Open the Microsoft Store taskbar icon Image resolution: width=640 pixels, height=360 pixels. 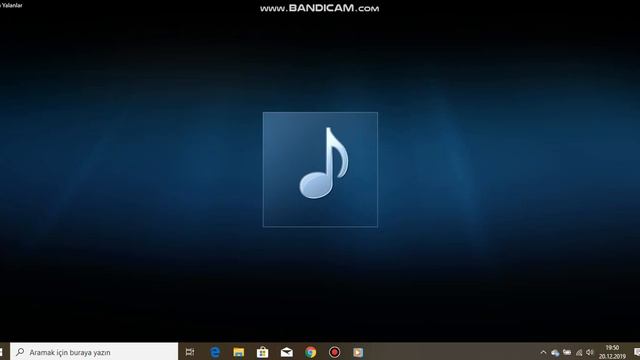[x=262, y=352]
